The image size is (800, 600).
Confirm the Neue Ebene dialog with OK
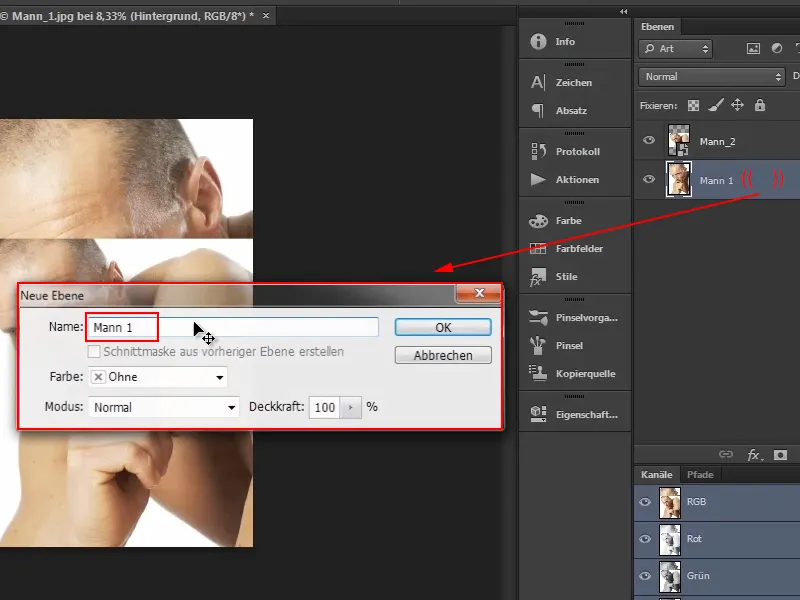(x=443, y=328)
